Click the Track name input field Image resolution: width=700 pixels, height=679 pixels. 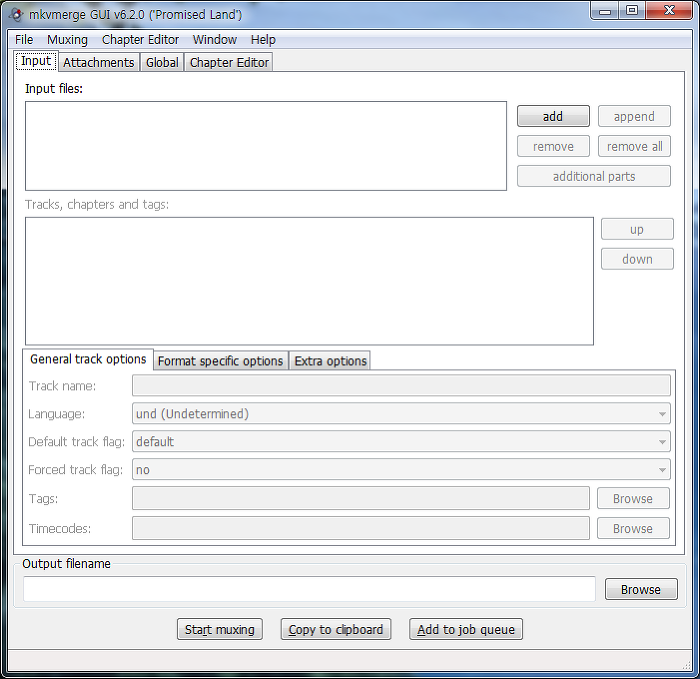[x=401, y=386]
